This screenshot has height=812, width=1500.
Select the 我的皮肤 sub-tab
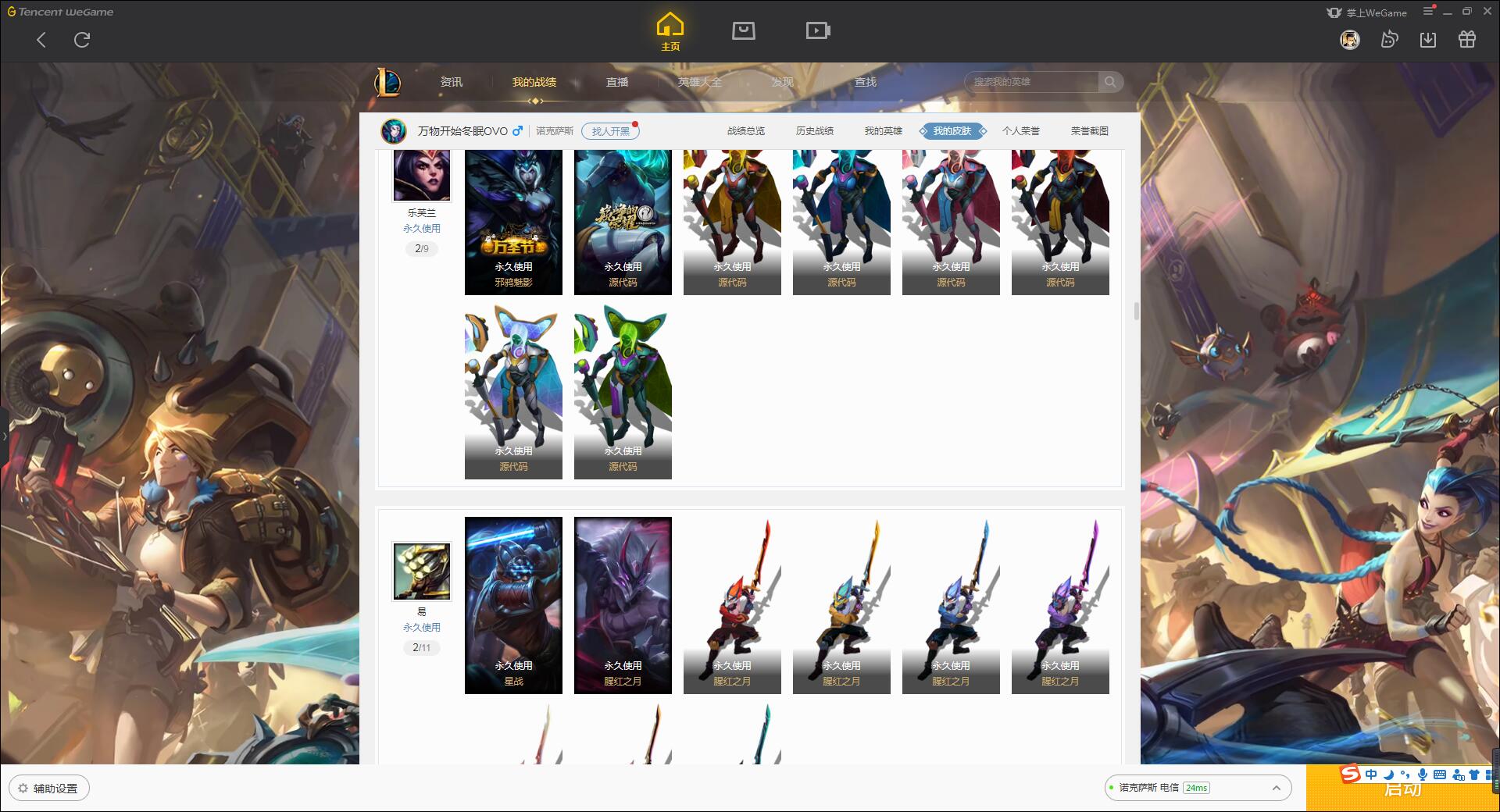tap(952, 131)
